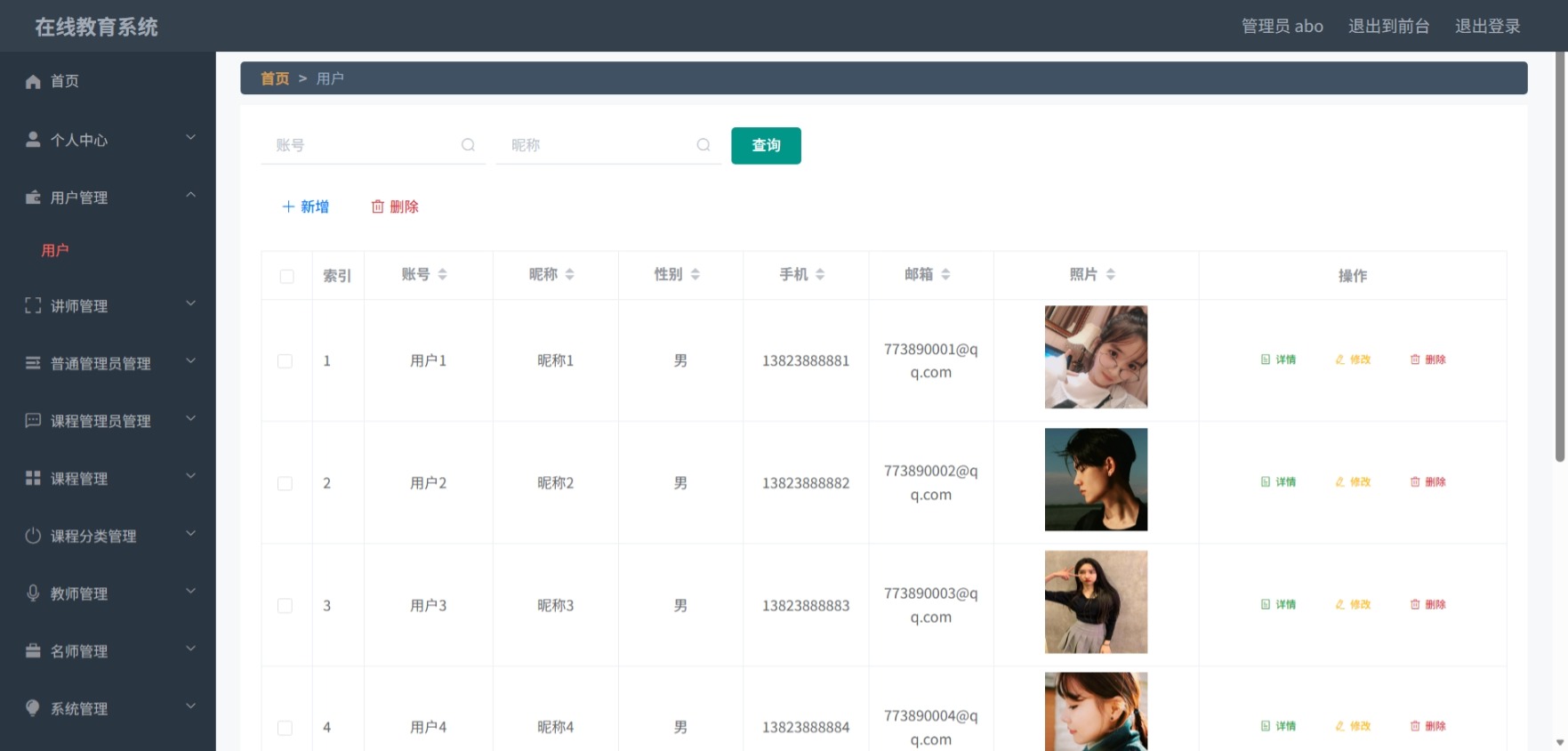Click 退出登录 in top bar
Screen dimensions: 1568x751
pyautogui.click(x=1487, y=27)
